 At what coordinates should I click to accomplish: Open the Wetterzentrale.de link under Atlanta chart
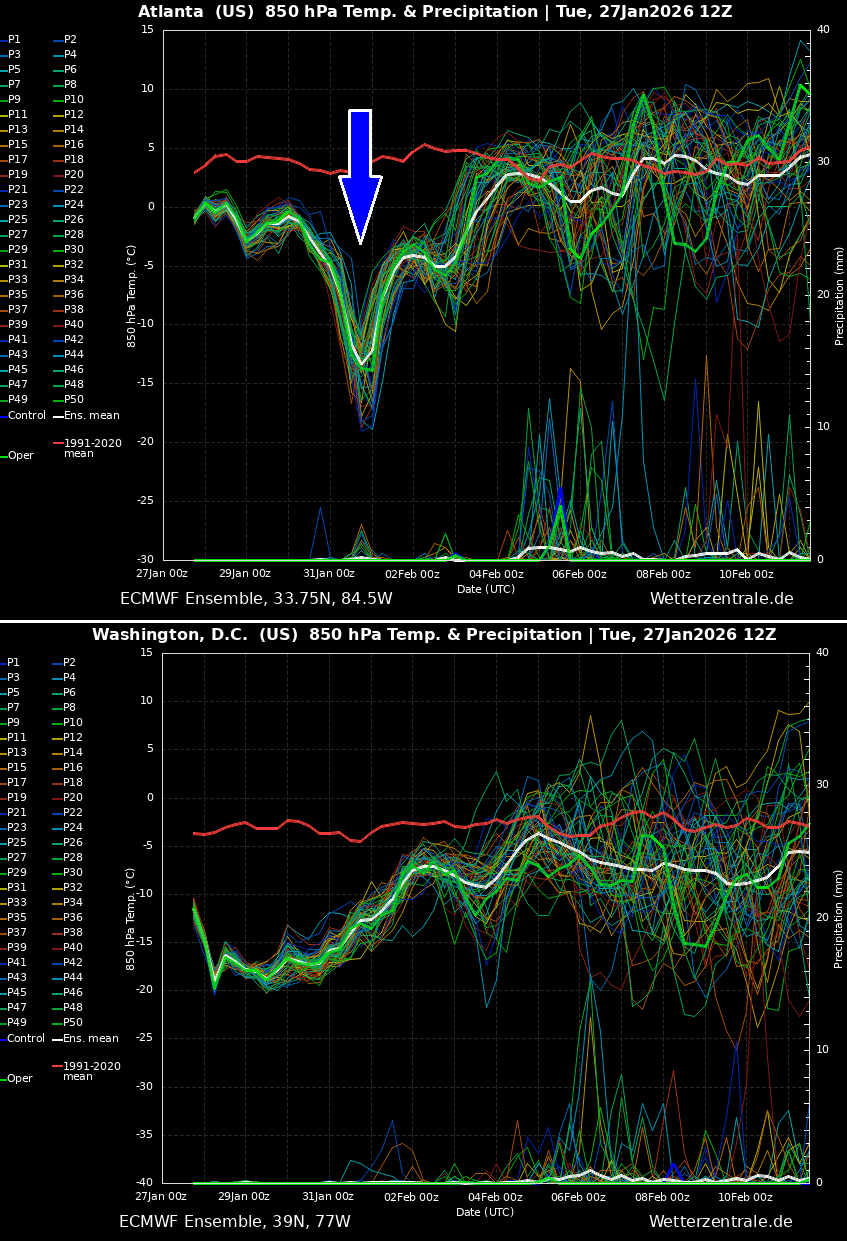[x=720, y=598]
